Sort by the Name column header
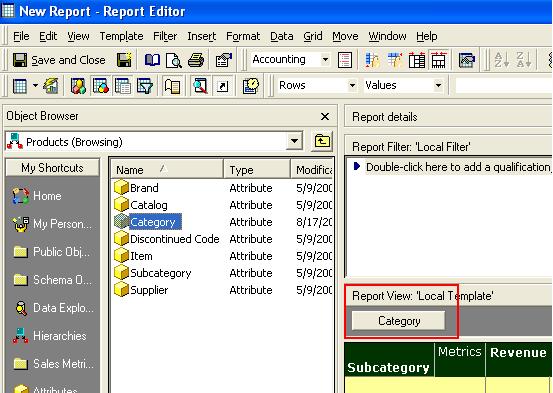 pyautogui.click(x=167, y=170)
